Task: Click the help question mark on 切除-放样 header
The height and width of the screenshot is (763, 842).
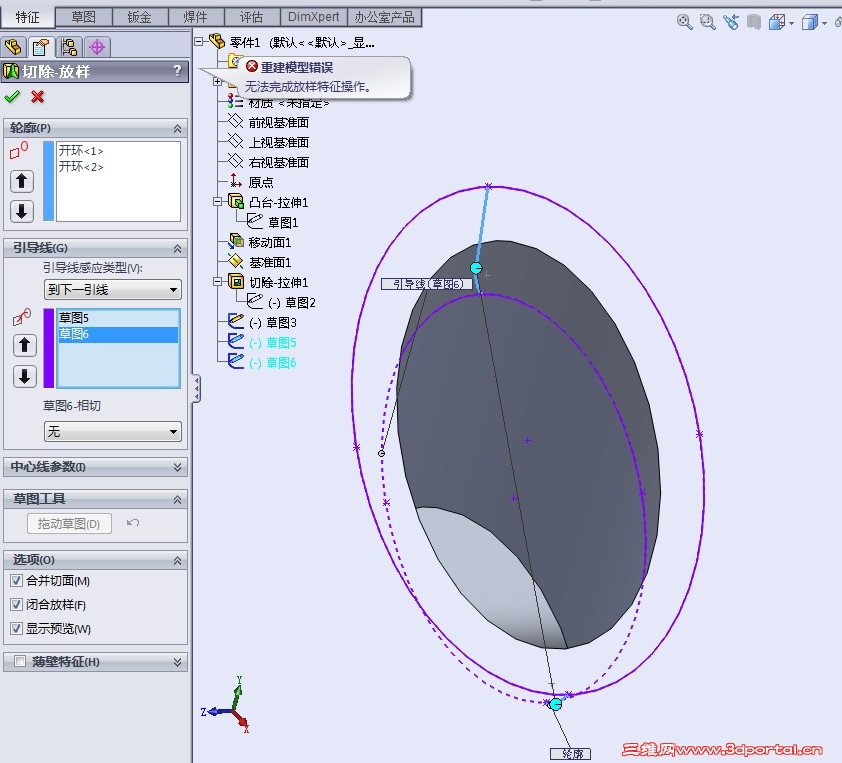Action: point(178,71)
